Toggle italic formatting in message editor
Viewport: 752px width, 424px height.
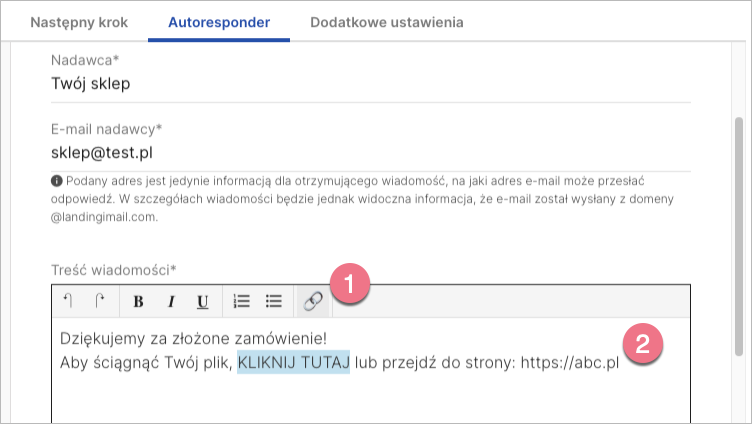click(x=171, y=301)
